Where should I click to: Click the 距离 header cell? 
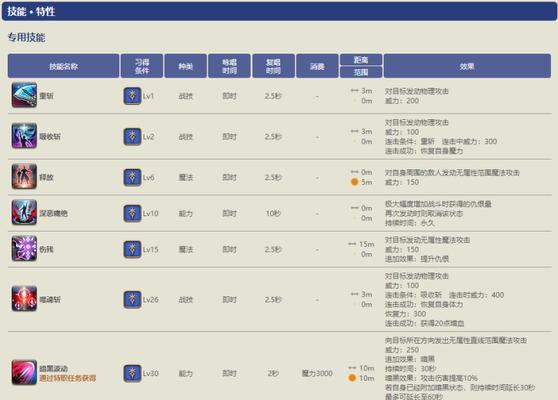click(x=361, y=60)
